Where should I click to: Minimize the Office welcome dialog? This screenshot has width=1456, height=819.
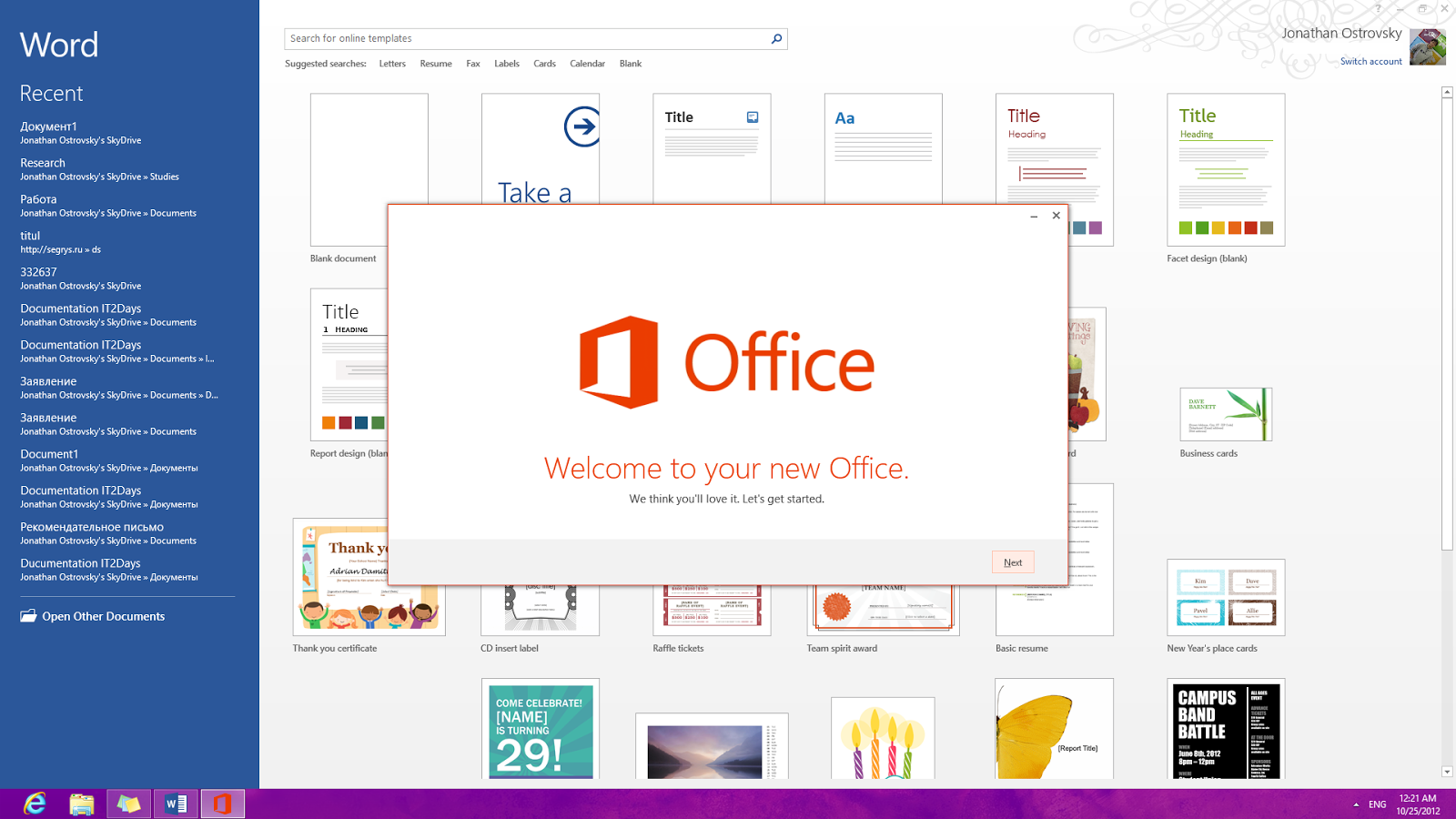point(1034,217)
